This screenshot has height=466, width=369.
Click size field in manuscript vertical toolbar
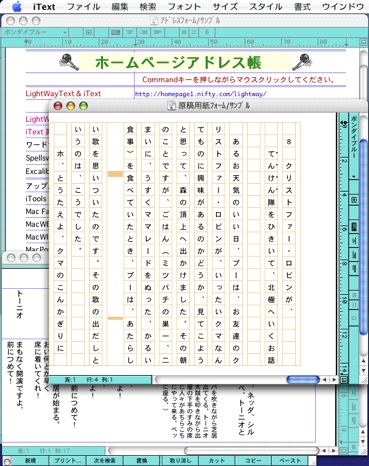[x=354, y=318]
